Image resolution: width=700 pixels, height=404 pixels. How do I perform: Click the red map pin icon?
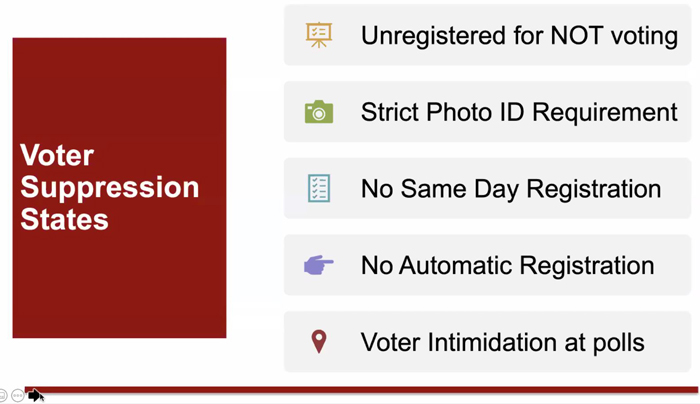tap(319, 342)
